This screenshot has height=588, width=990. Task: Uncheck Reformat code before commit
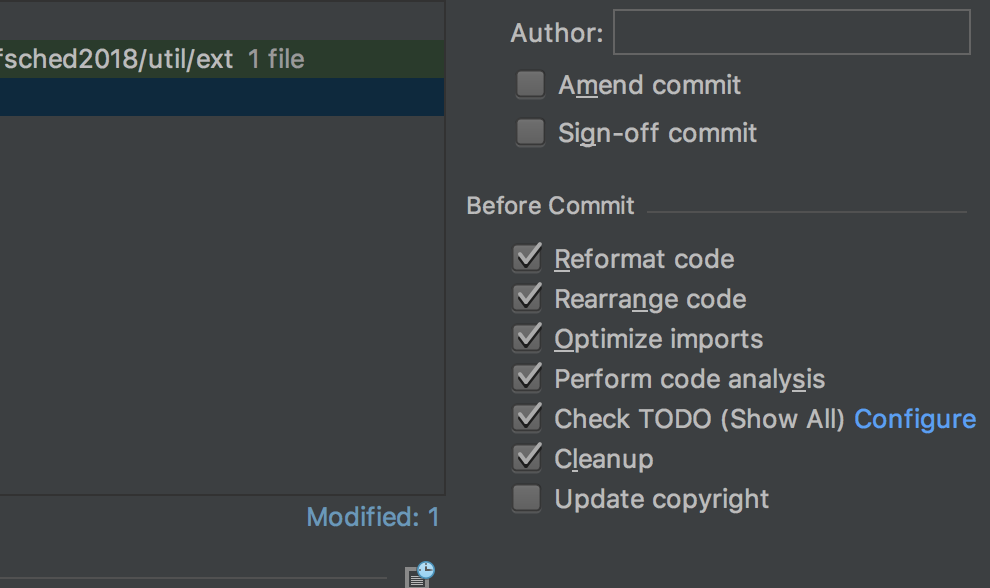tap(527, 257)
